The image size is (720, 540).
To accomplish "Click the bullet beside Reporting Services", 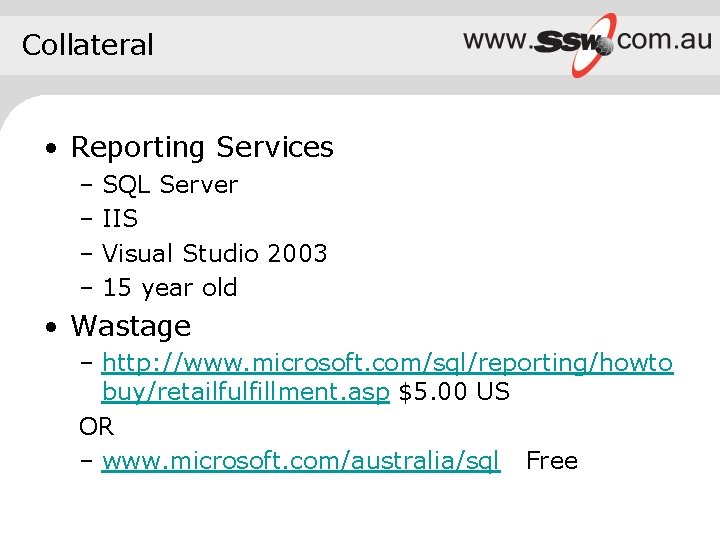I will click(49, 150).
